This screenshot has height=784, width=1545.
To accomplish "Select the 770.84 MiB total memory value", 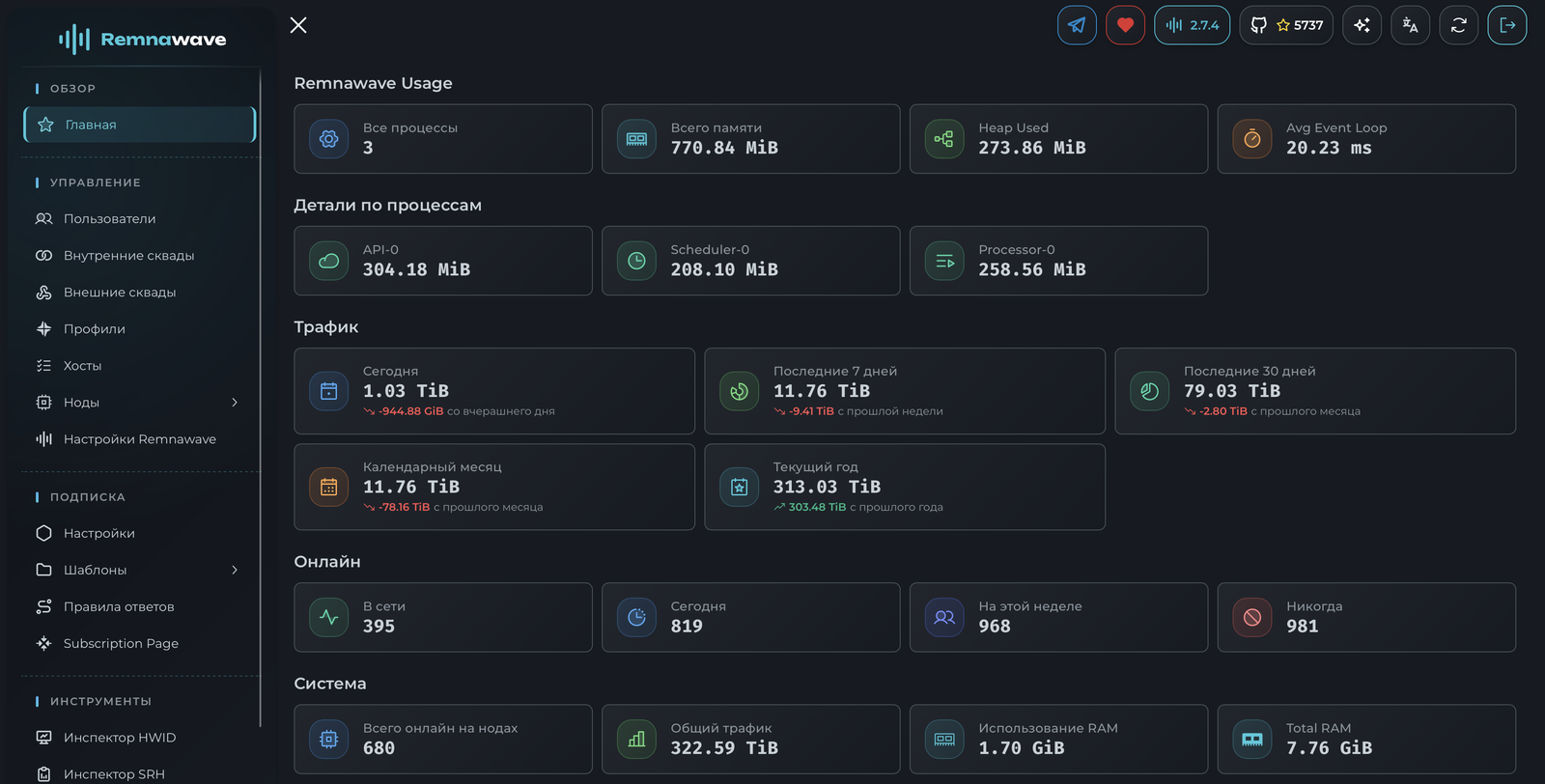I will 724,148.
